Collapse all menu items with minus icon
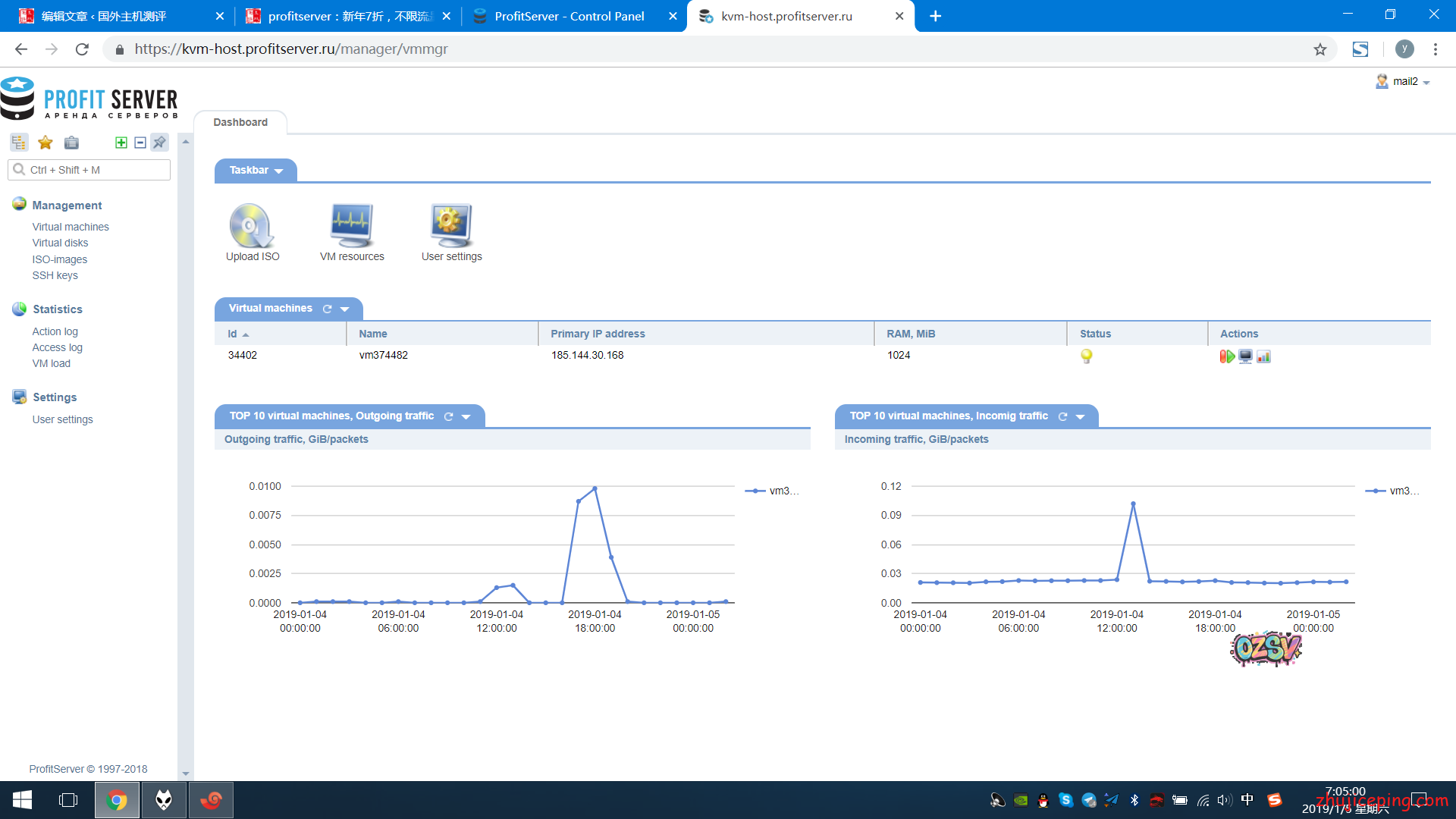1456x819 pixels. pos(140,143)
